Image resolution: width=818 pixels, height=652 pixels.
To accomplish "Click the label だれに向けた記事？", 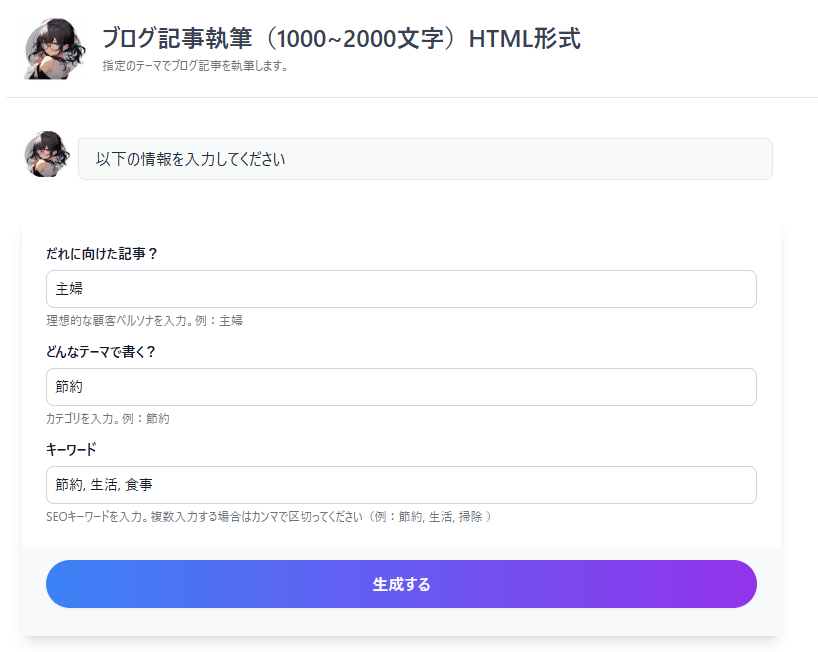I will pos(102,253).
